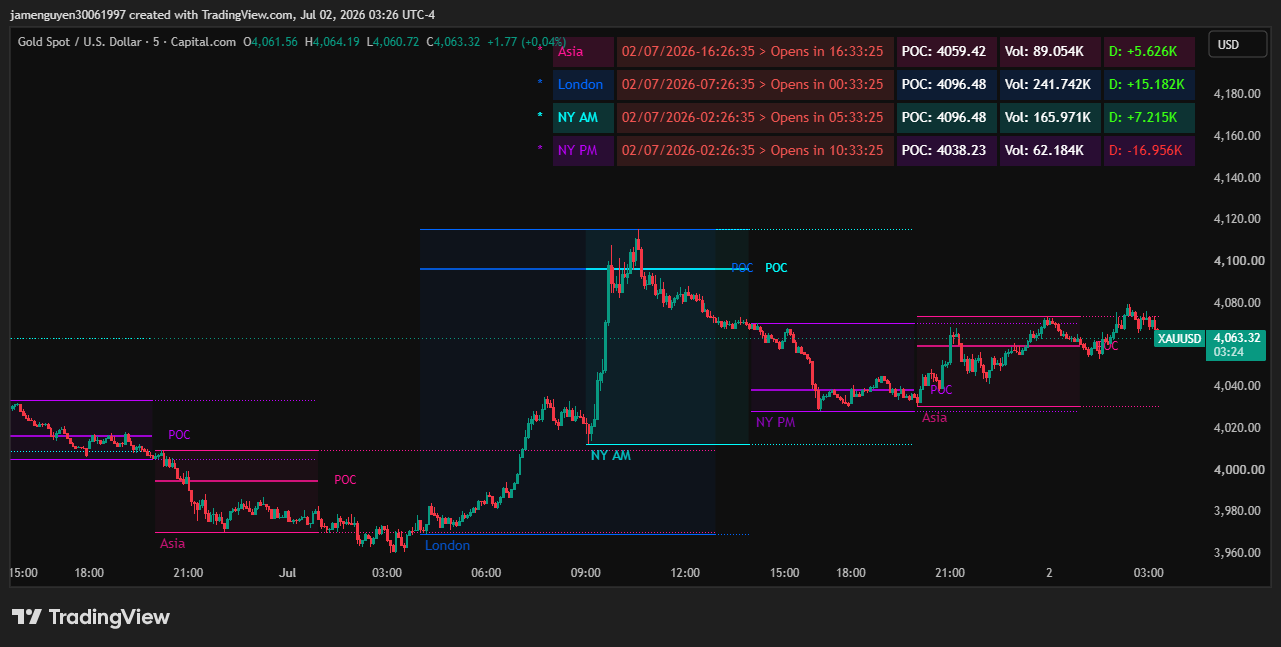The width and height of the screenshot is (1281, 647).
Task: Click the high value H4,064.19
Action: coord(334,42)
